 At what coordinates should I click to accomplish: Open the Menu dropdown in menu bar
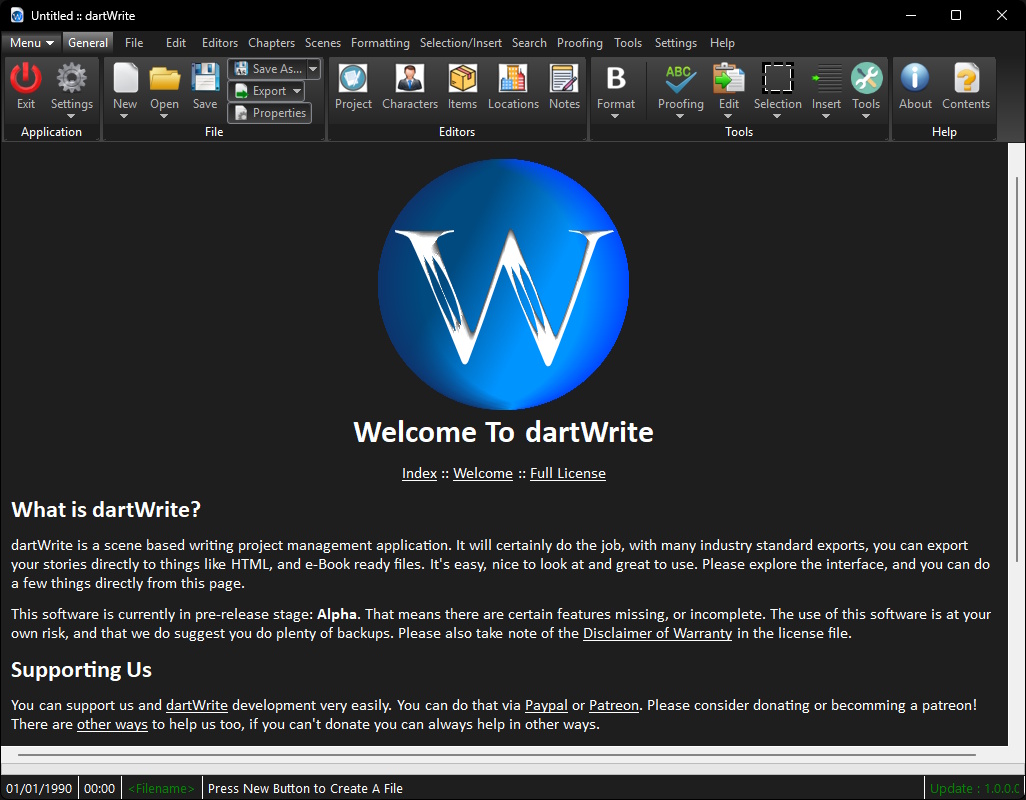point(32,43)
